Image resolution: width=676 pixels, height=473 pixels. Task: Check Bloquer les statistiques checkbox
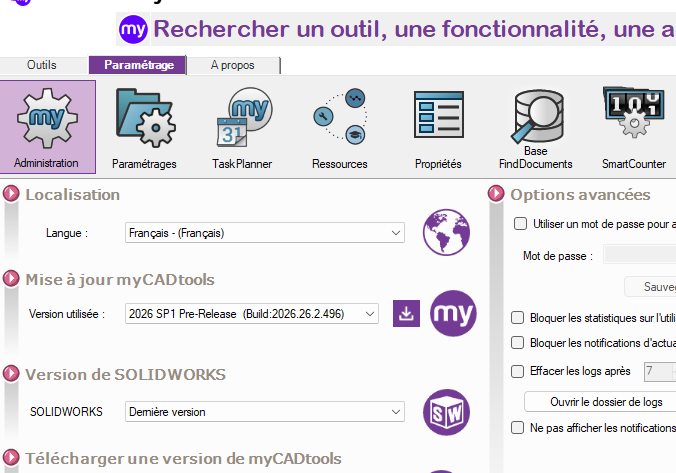click(x=518, y=318)
